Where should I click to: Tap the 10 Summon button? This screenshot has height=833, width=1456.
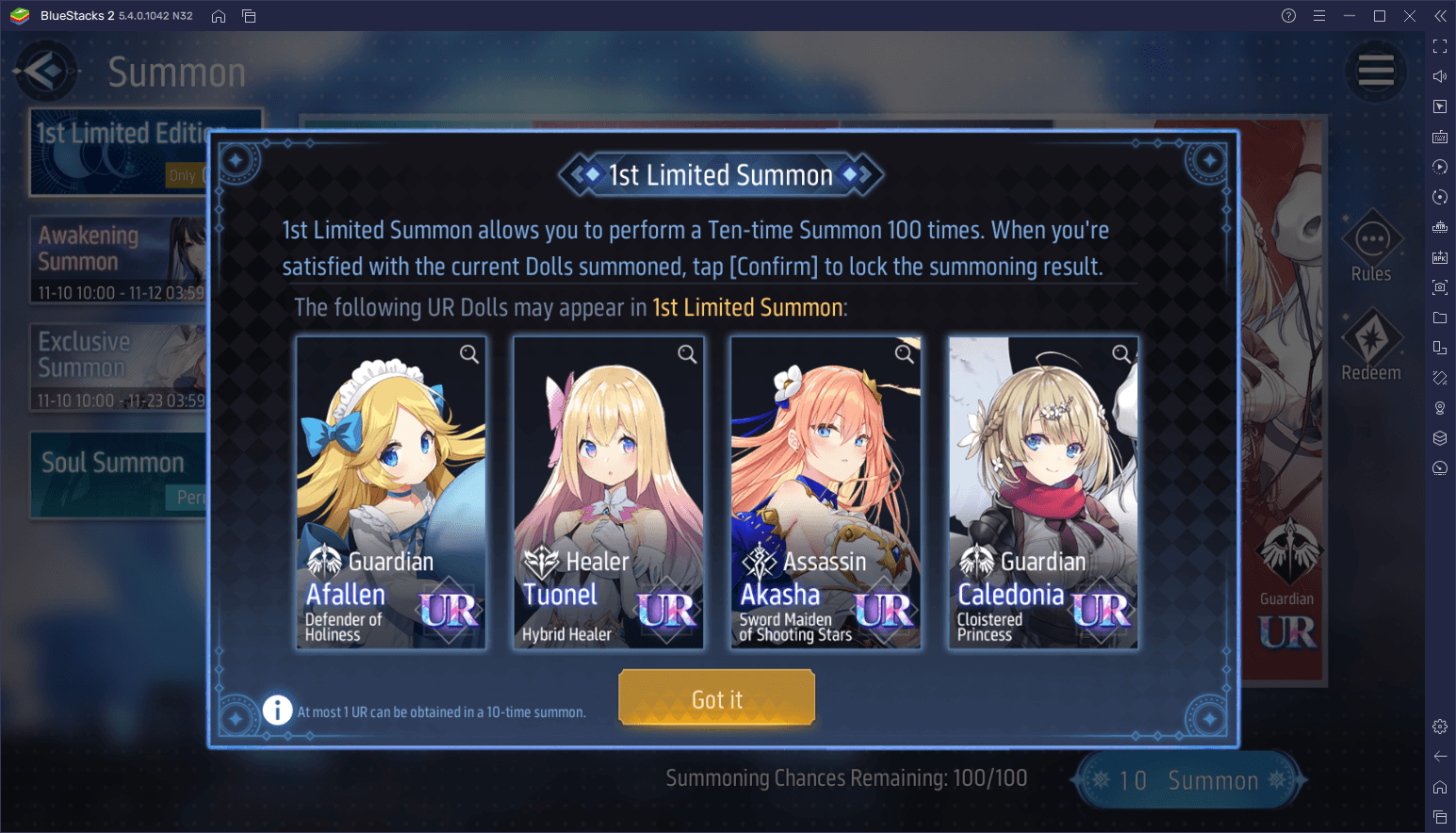pos(1188,780)
